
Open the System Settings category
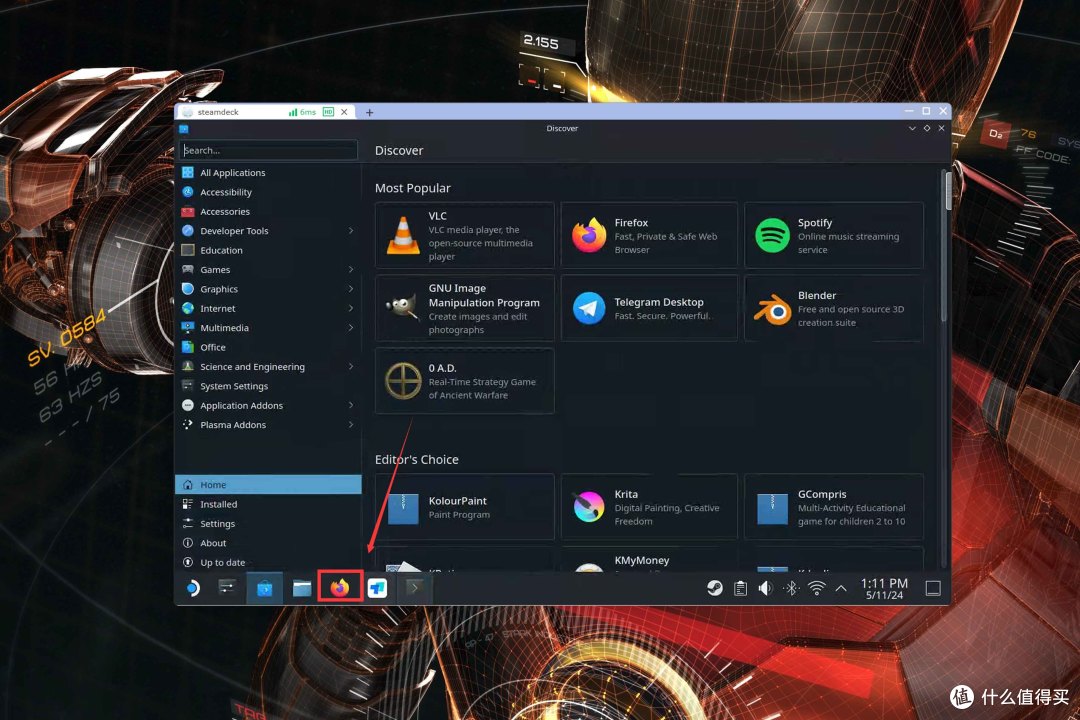click(x=268, y=386)
